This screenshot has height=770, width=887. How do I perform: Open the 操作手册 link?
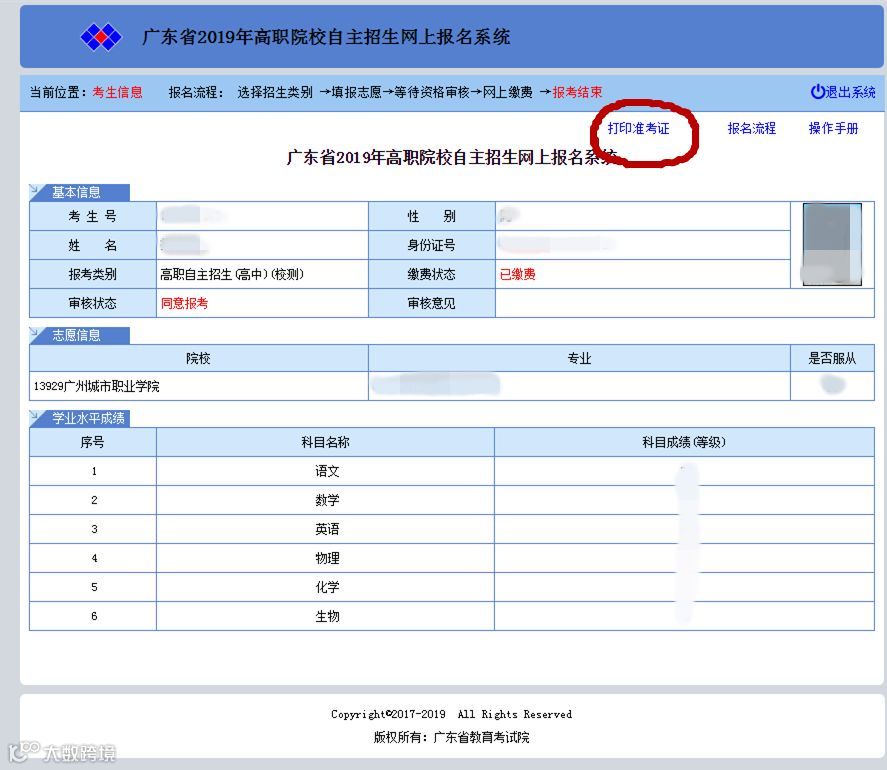pyautogui.click(x=833, y=128)
